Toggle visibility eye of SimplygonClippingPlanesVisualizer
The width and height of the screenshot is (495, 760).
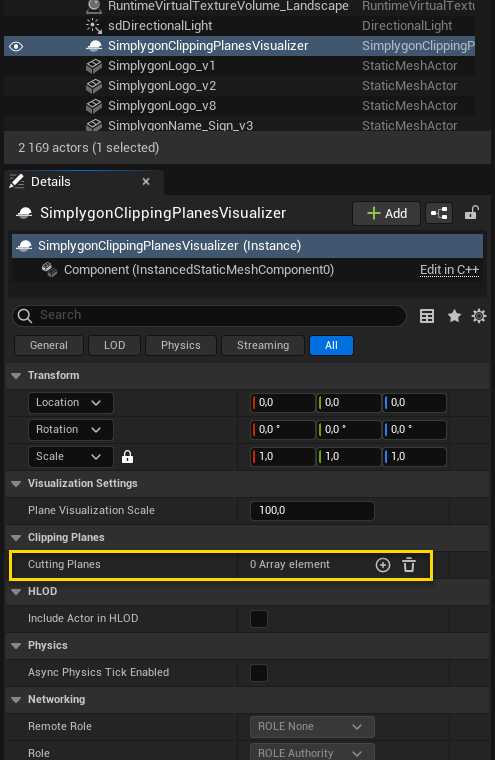coord(16,47)
